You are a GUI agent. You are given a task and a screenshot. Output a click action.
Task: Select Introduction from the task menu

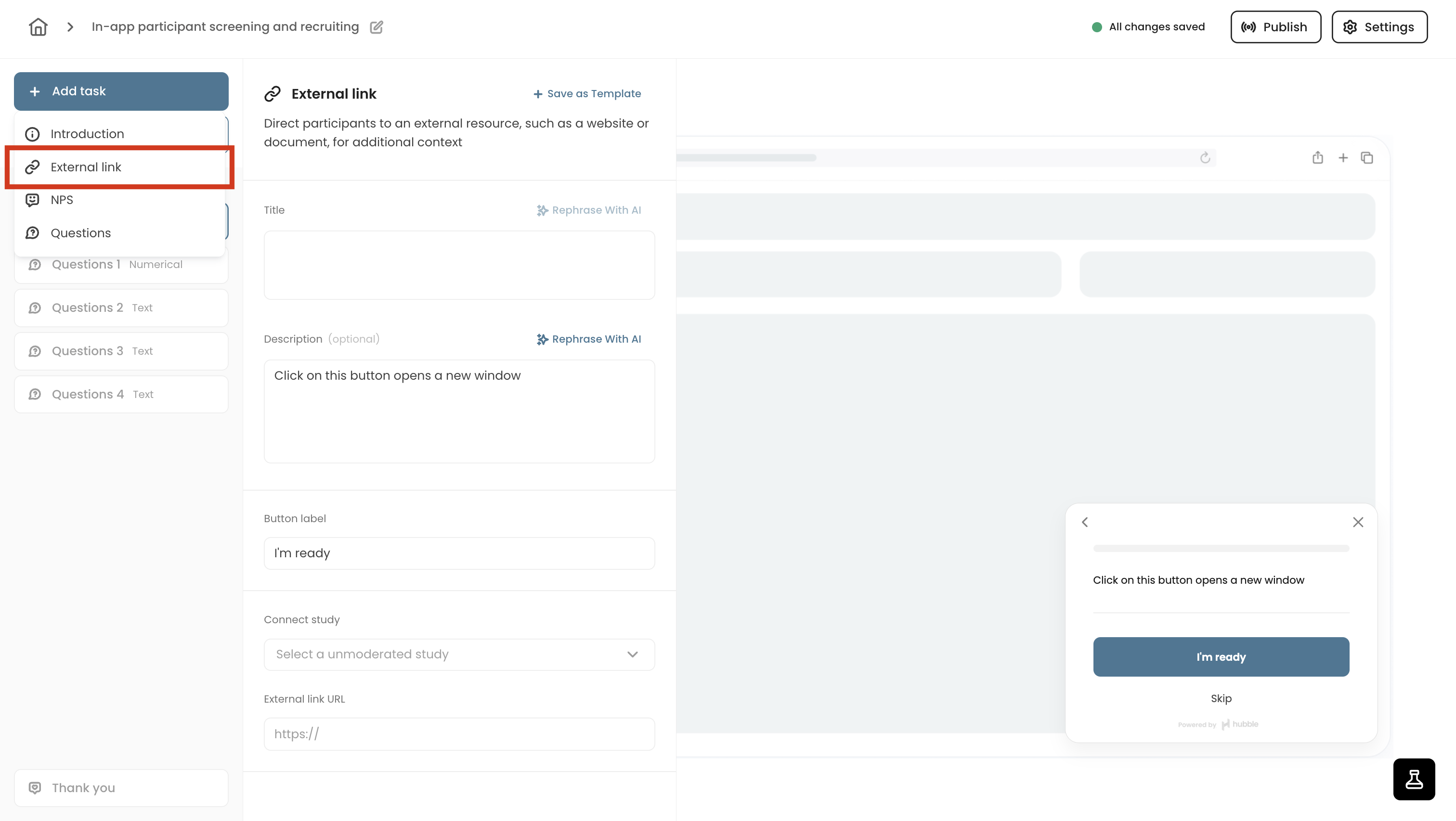point(120,134)
